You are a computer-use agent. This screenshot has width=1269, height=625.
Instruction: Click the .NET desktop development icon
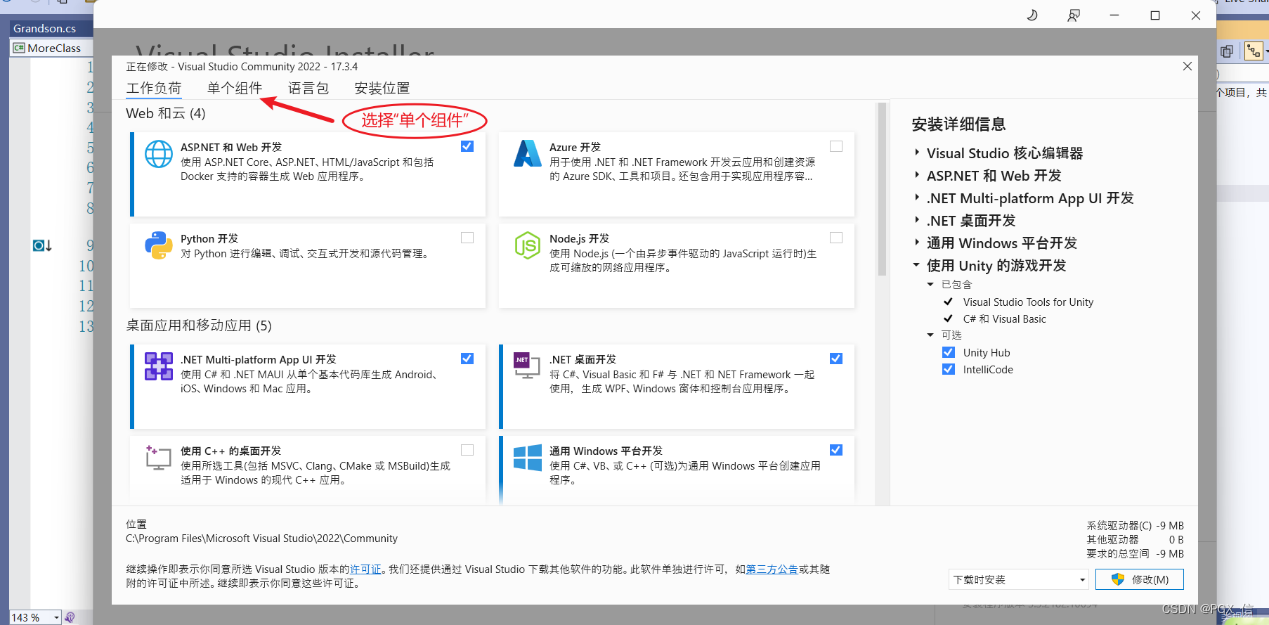coord(527,366)
